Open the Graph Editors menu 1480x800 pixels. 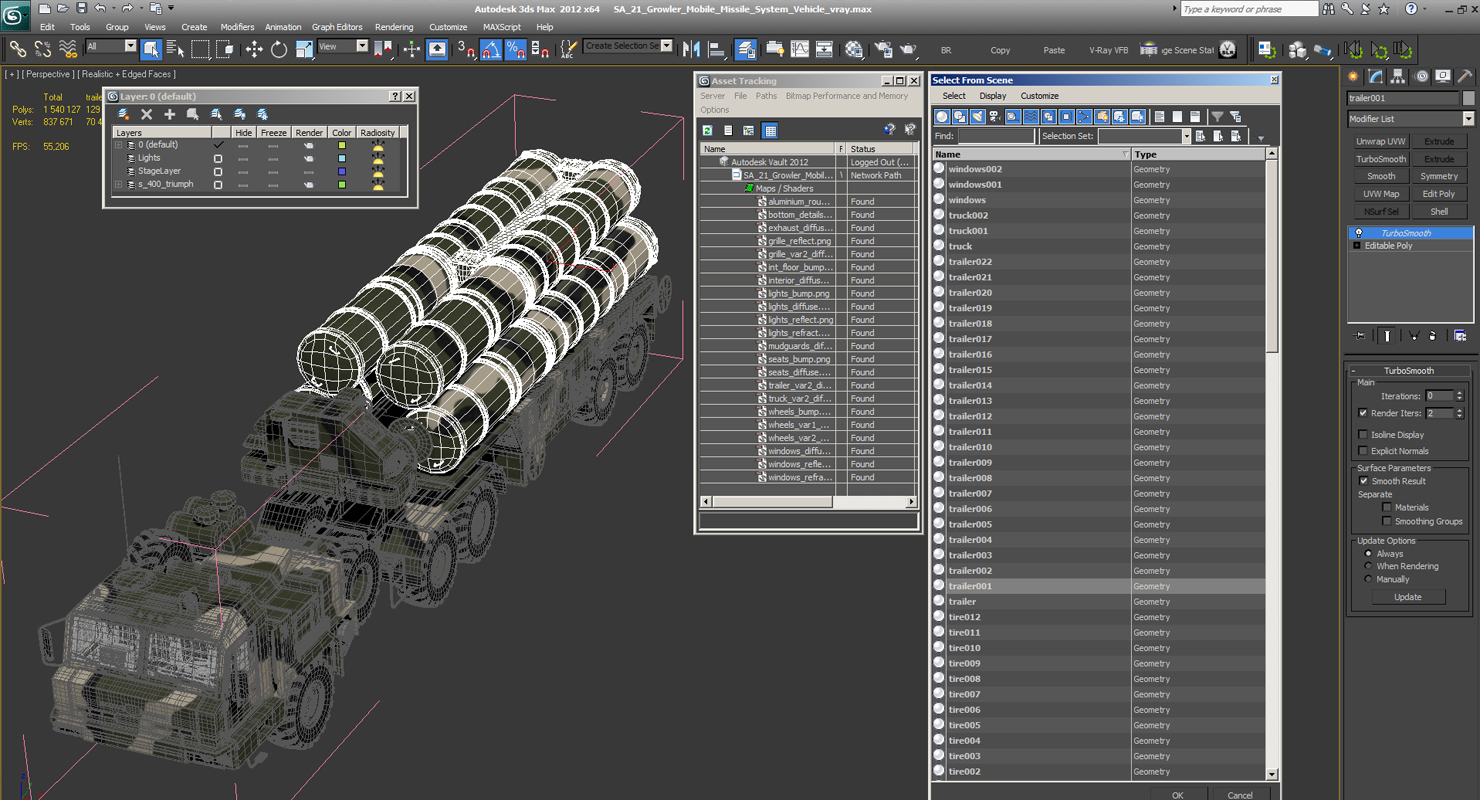(x=337, y=27)
